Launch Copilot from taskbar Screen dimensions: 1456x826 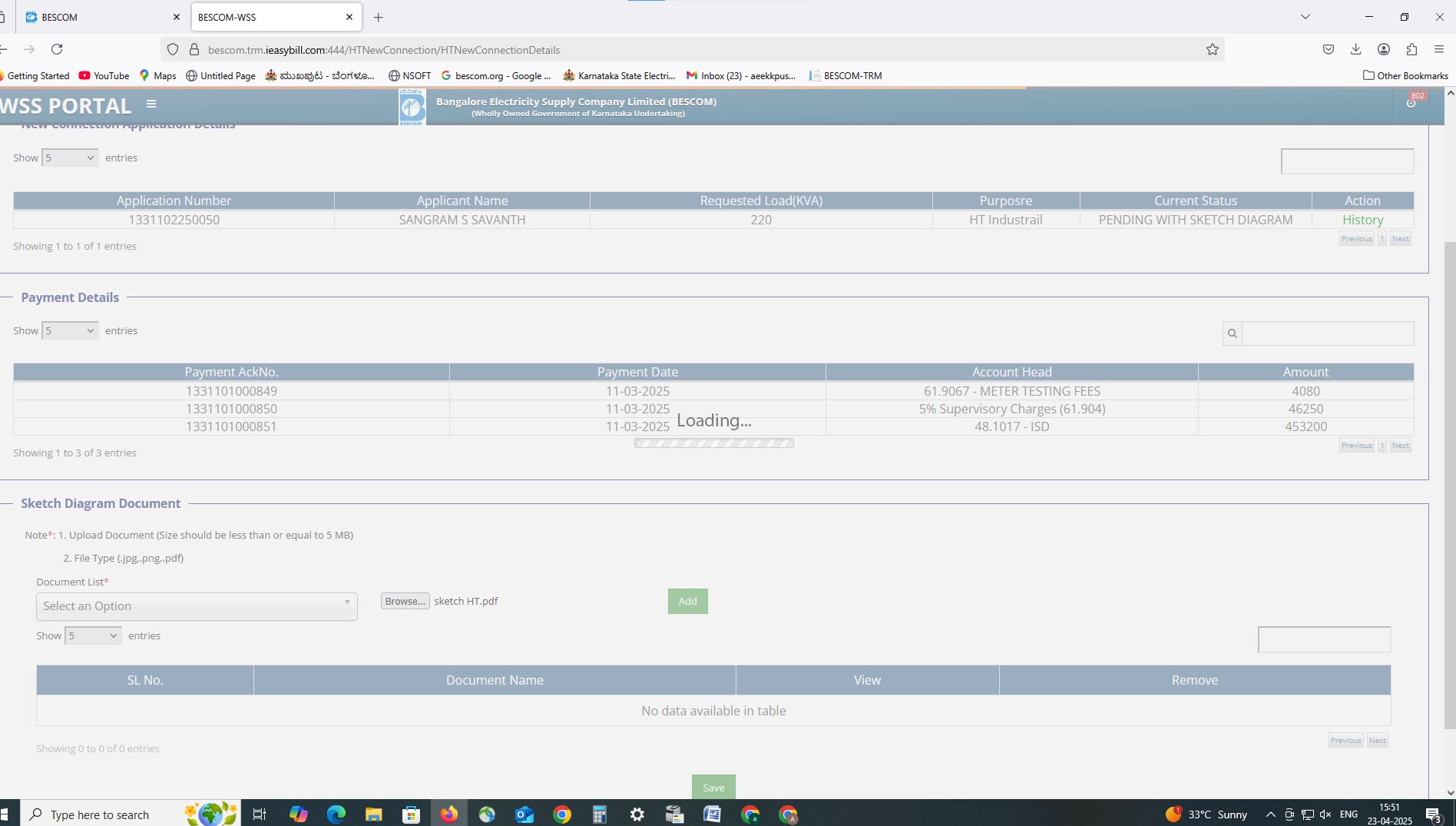[298, 814]
